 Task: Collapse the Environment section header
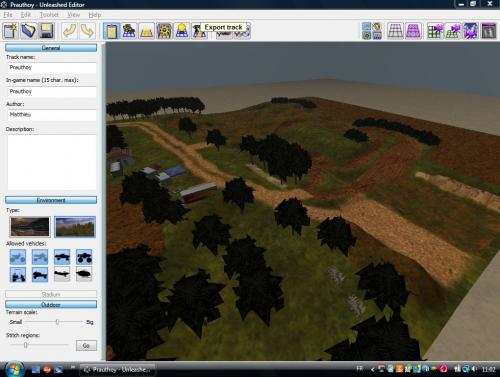tap(51, 200)
